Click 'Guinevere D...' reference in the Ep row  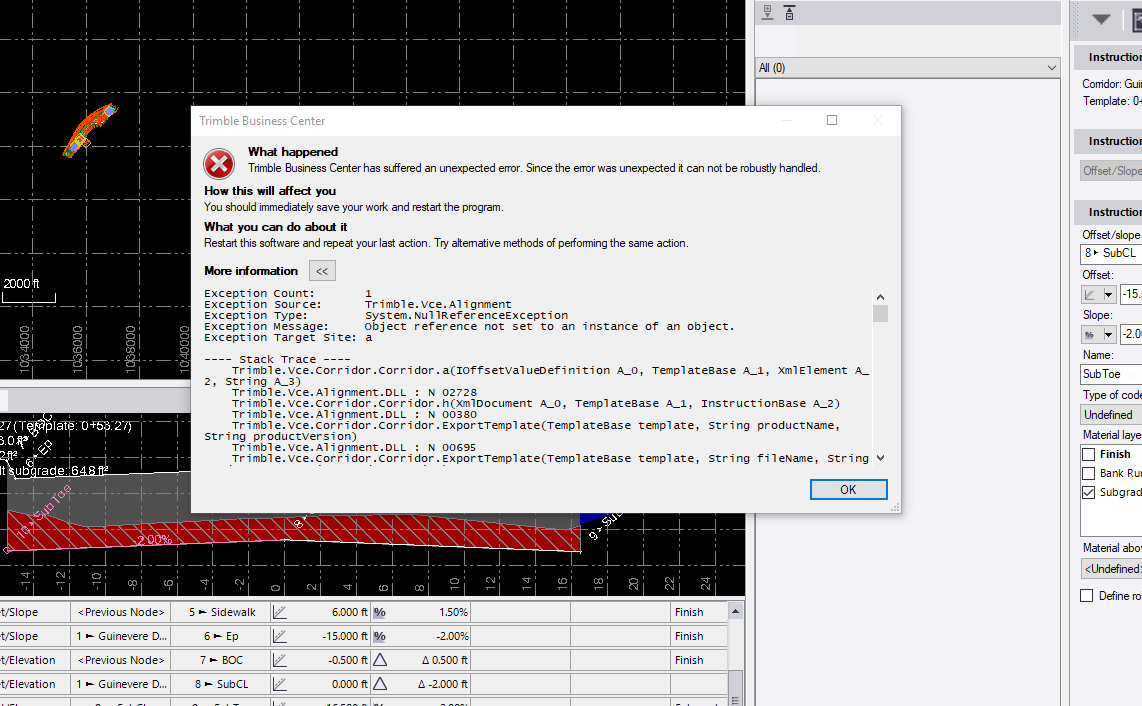point(122,636)
